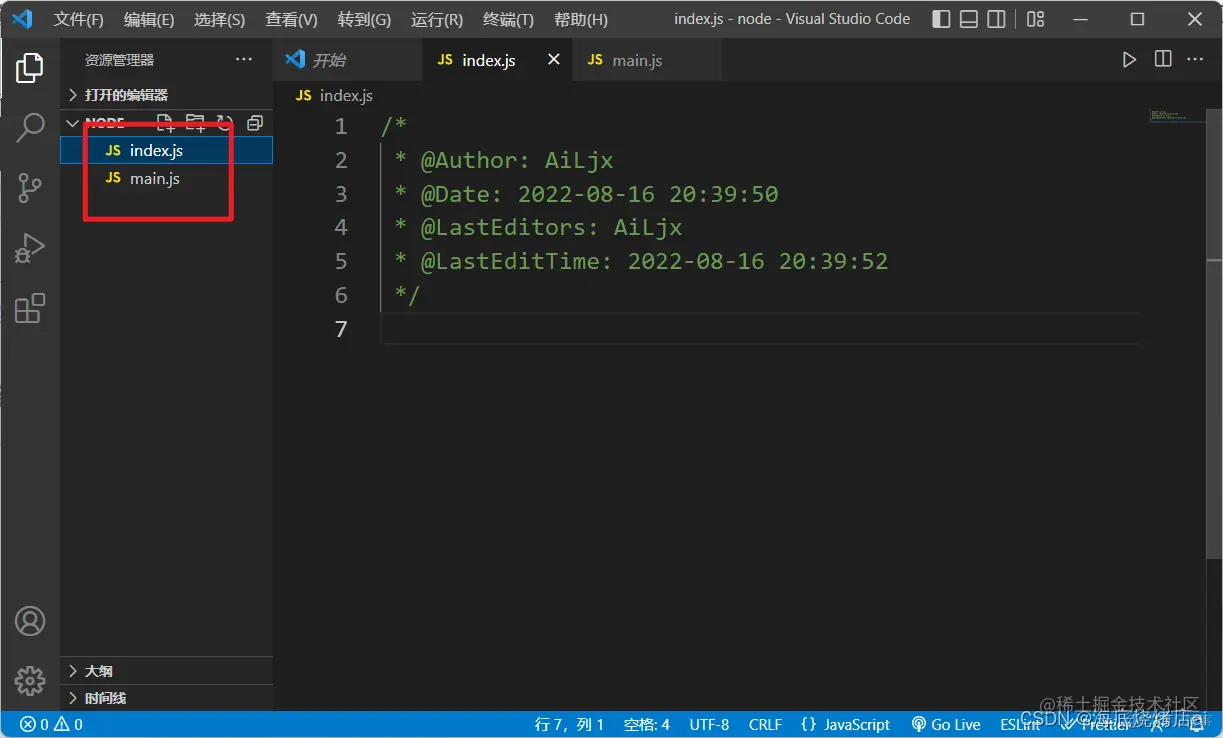
Task: Open explorer panel more actions (…)
Action: click(x=244, y=60)
